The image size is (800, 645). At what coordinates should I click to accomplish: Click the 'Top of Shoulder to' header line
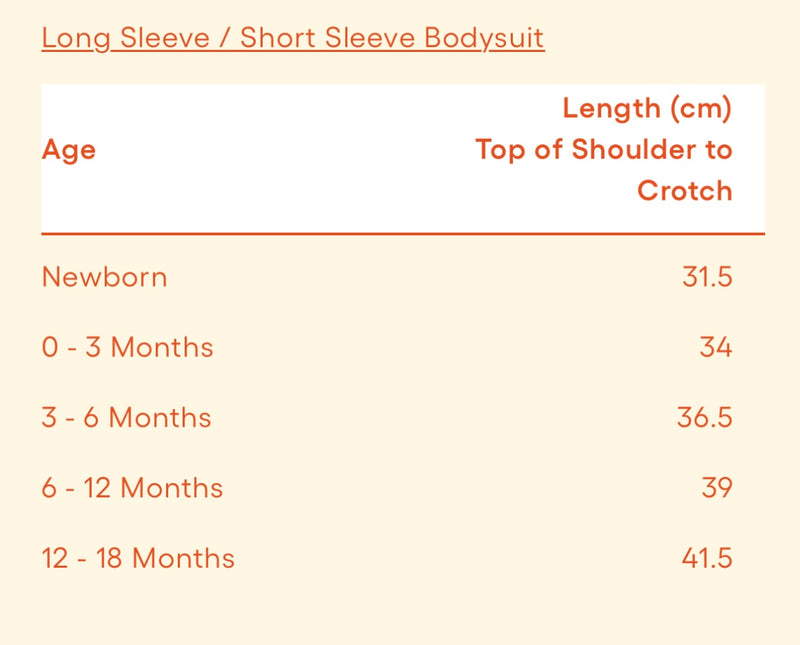click(603, 150)
